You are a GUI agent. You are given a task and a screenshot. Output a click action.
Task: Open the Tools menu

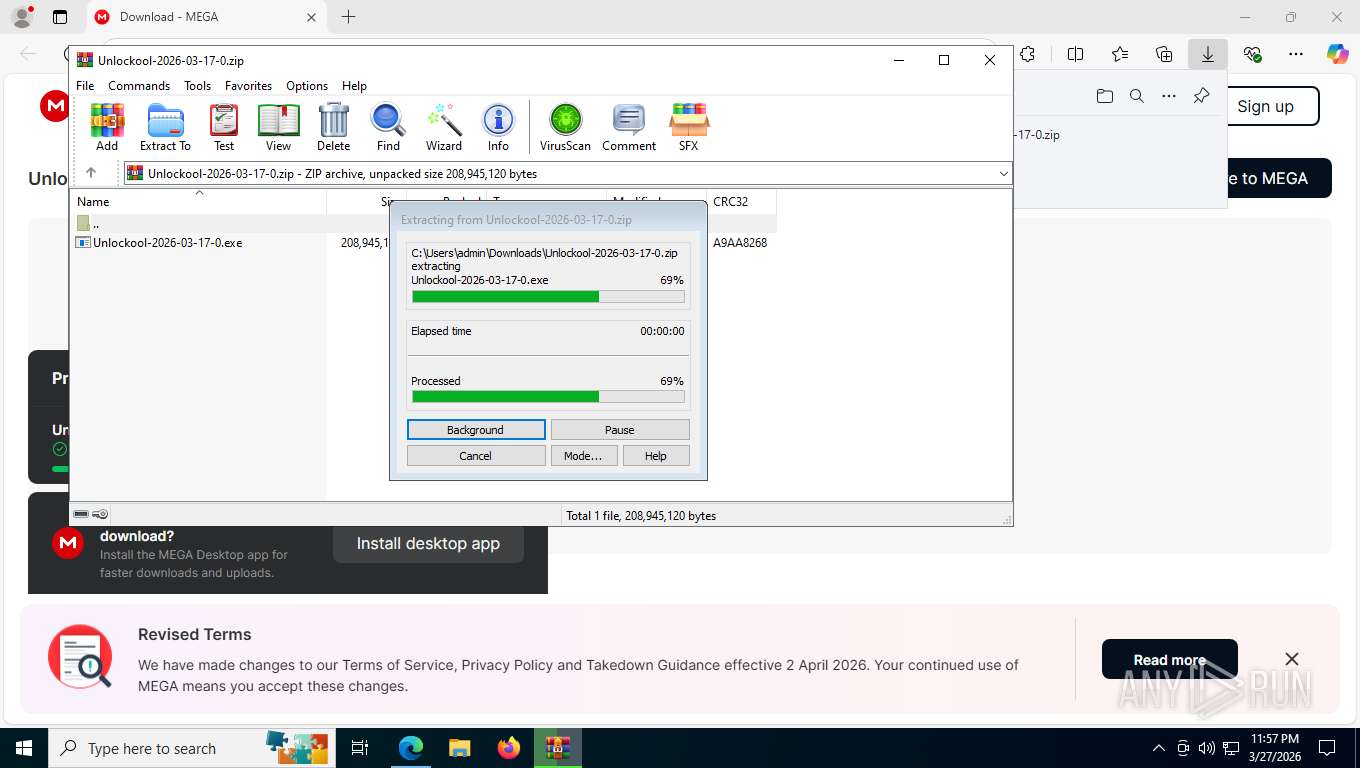tap(197, 86)
